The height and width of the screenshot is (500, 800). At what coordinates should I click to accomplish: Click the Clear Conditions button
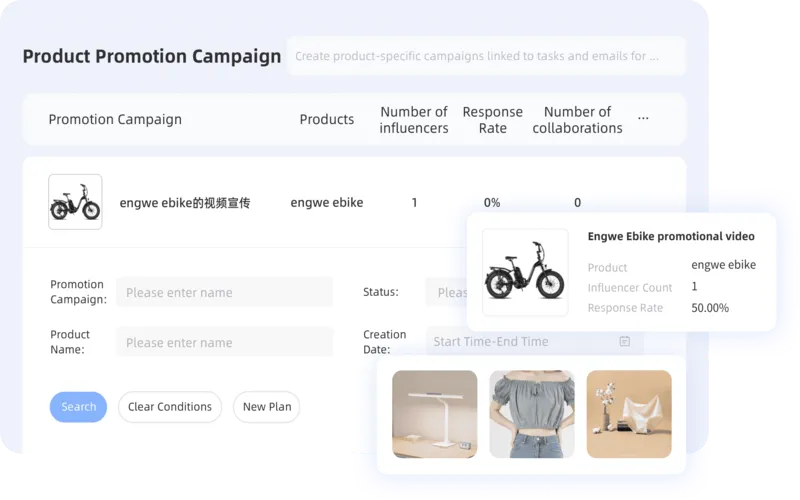click(x=170, y=407)
